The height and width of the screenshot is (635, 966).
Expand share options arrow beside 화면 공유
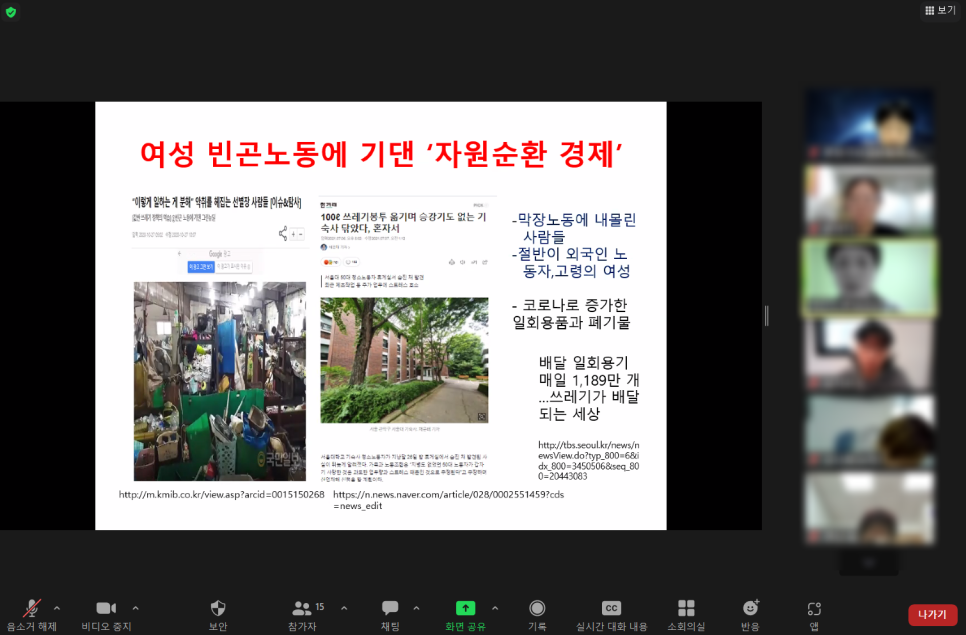(x=495, y=608)
